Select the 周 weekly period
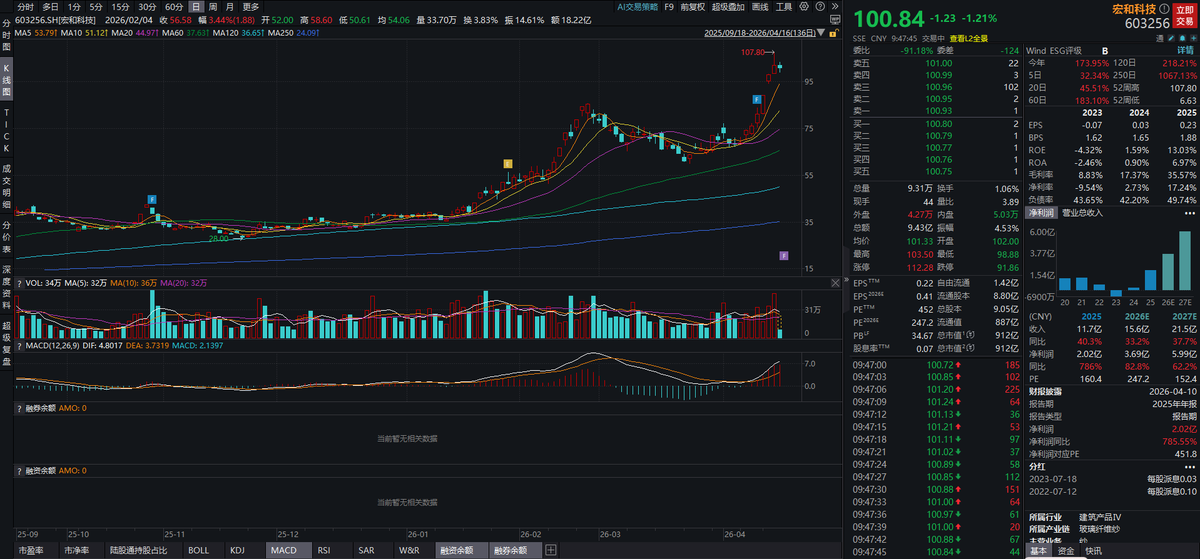This screenshot has width=1200, height=559. tap(213, 6)
